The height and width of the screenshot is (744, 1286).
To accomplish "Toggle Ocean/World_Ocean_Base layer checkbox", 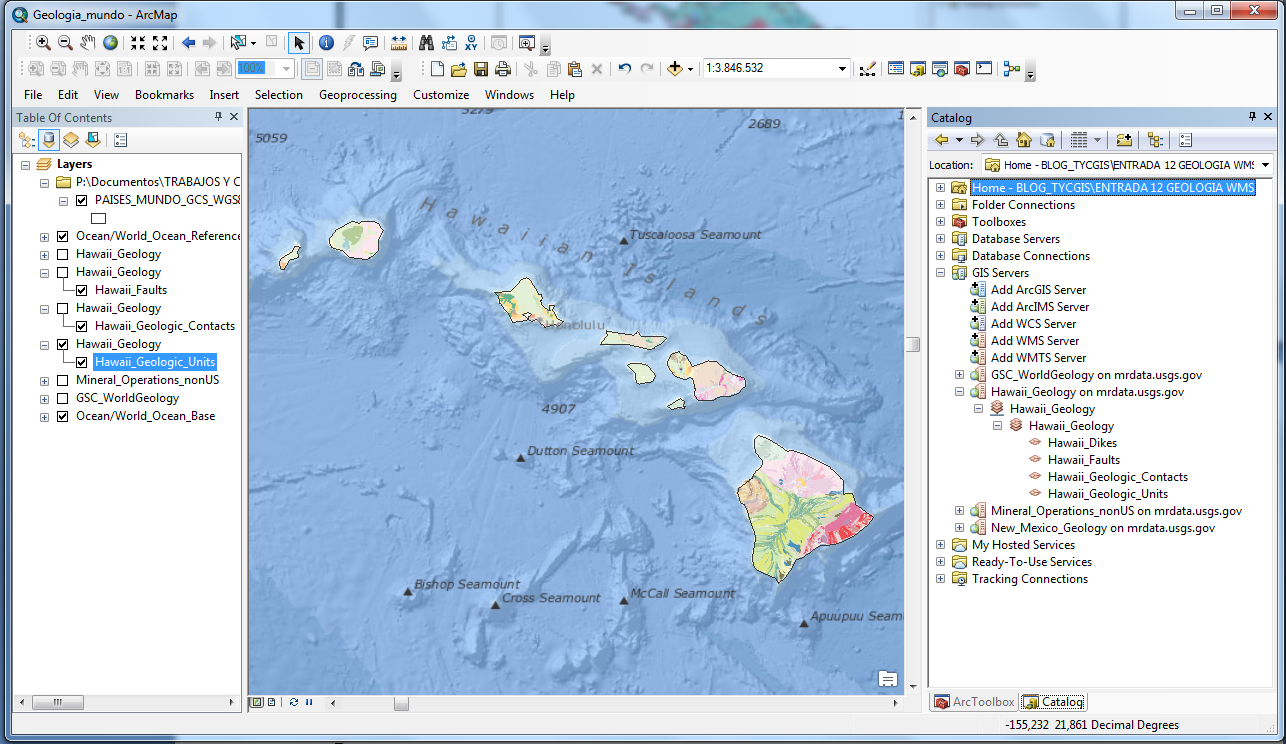I will click(63, 416).
